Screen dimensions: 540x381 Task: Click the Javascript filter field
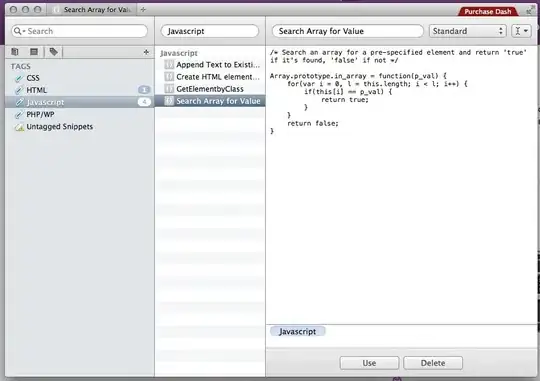click(210, 31)
